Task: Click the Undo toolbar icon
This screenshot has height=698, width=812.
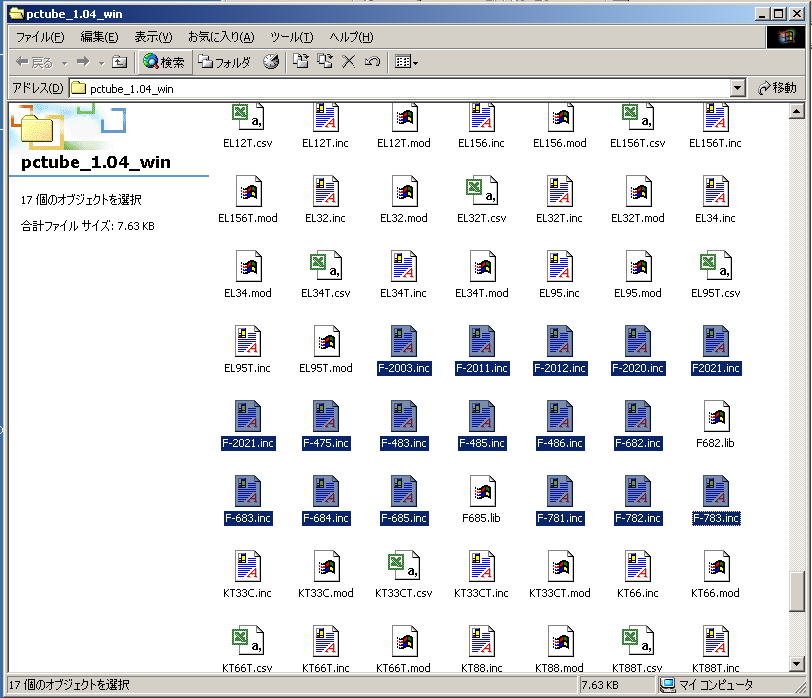Action: coord(372,62)
